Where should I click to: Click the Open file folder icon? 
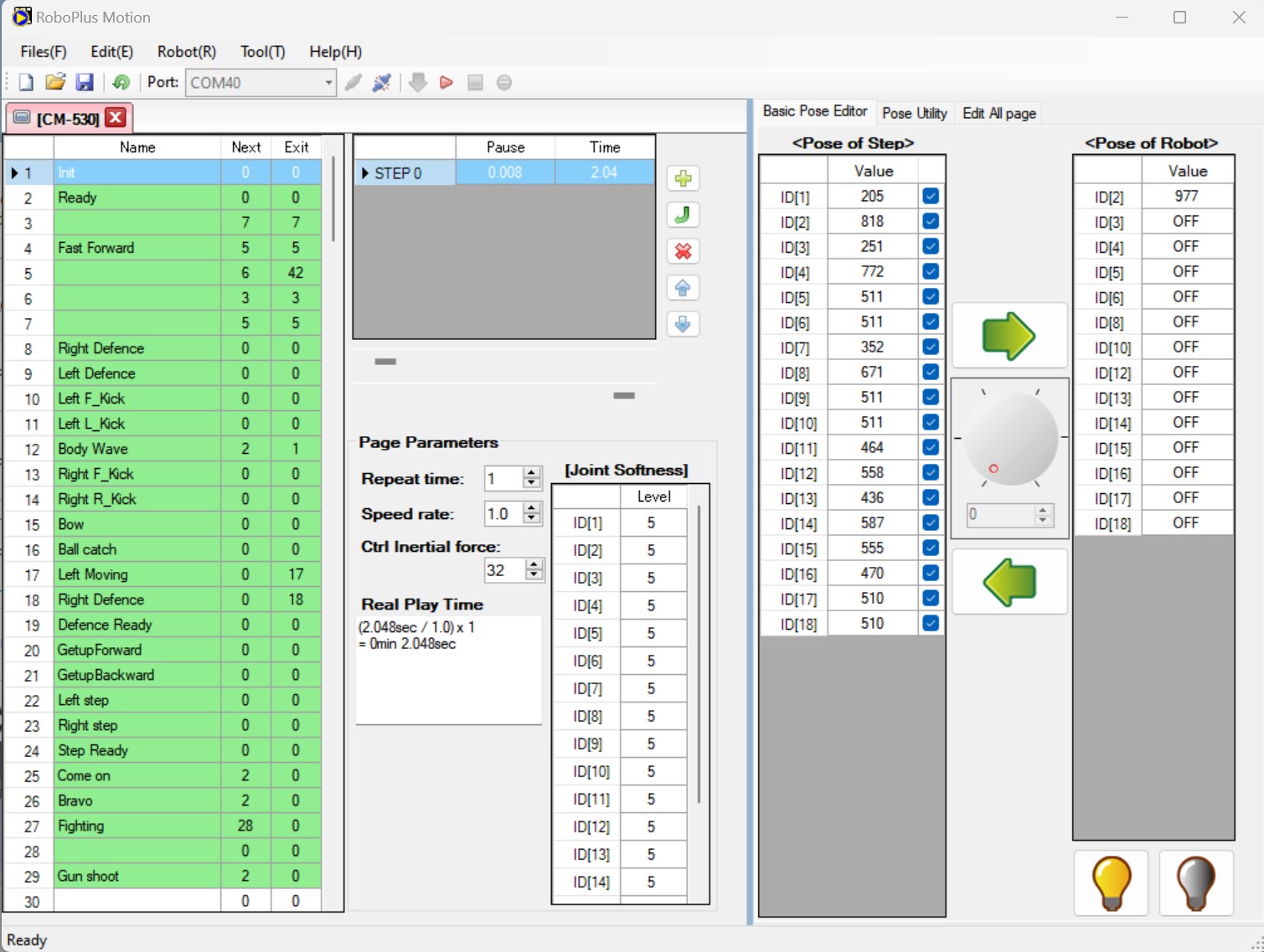(55, 82)
